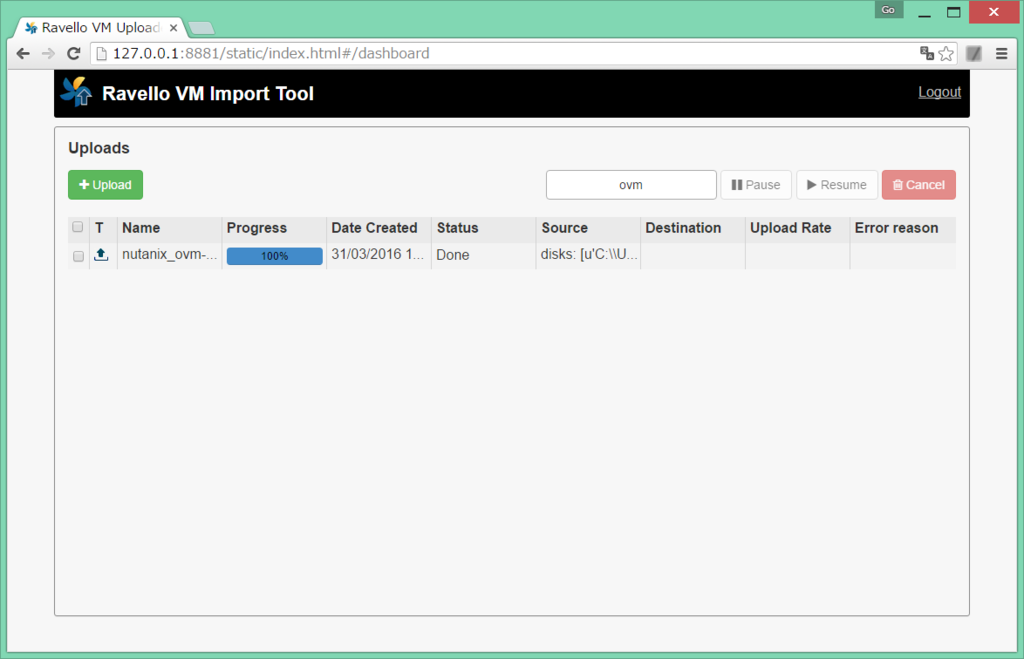
Task: Bookmark page using the star icon
Action: (x=946, y=54)
